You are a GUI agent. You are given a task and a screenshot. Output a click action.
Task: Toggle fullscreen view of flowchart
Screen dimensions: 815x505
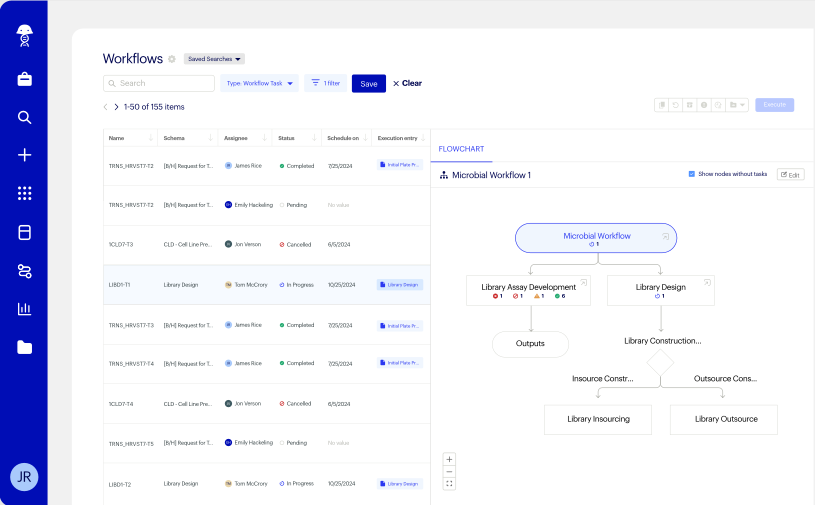(449, 483)
